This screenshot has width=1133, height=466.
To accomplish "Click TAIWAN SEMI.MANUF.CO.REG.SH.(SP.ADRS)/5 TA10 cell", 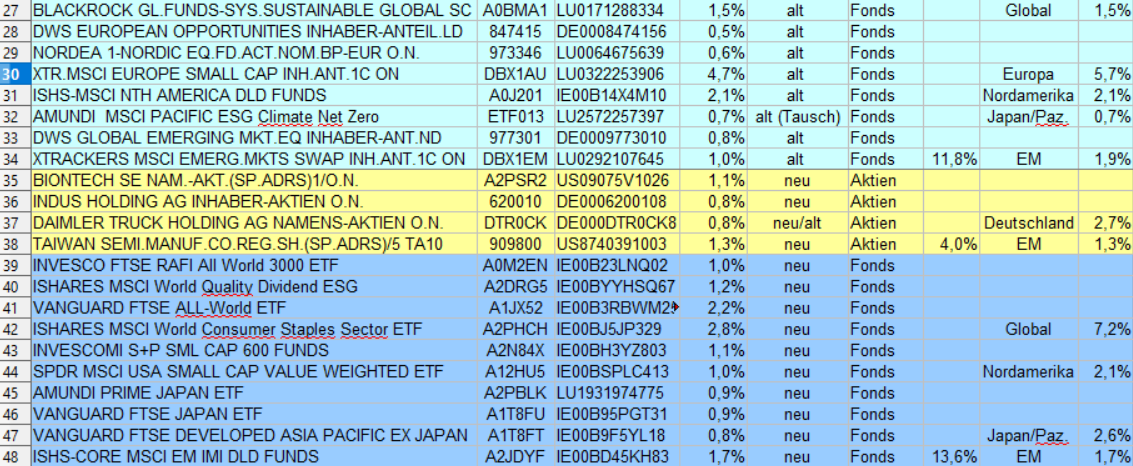I will (254, 244).
